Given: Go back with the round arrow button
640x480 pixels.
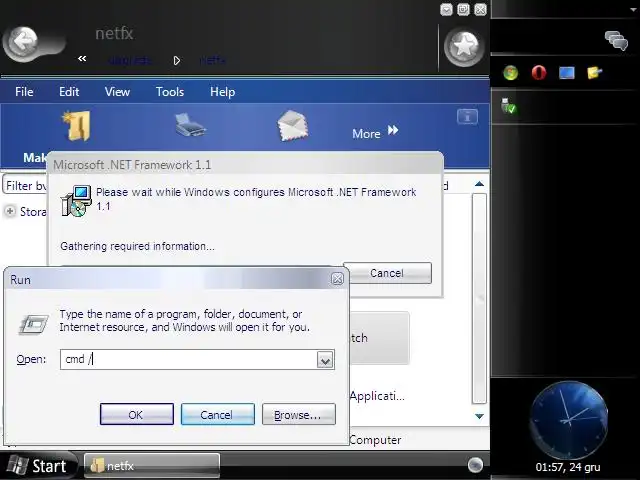Looking at the screenshot, I should pos(22,42).
